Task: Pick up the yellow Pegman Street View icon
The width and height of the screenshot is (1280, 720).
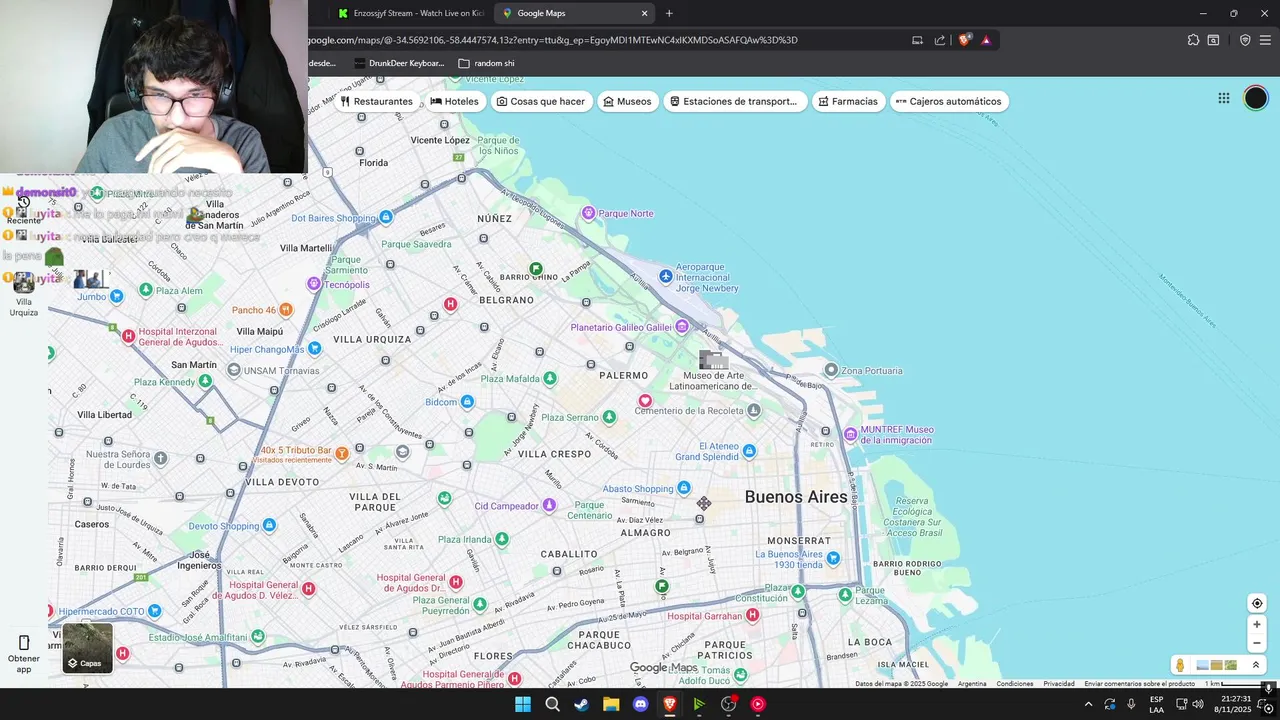Action: point(1180,665)
